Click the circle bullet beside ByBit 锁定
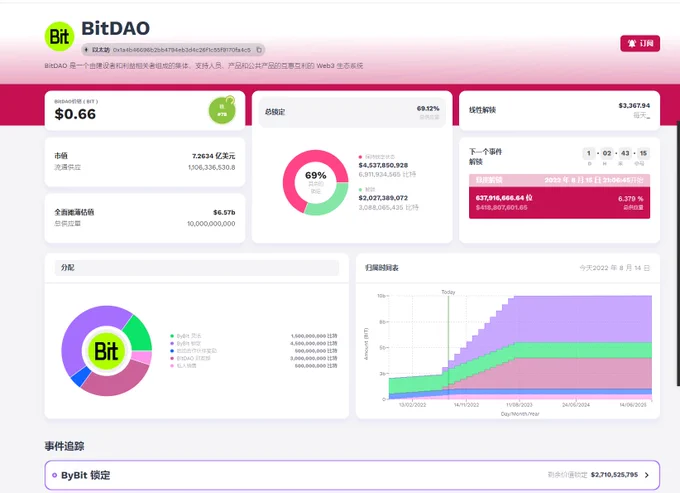Viewport: 680px width, 493px height. 54,475
